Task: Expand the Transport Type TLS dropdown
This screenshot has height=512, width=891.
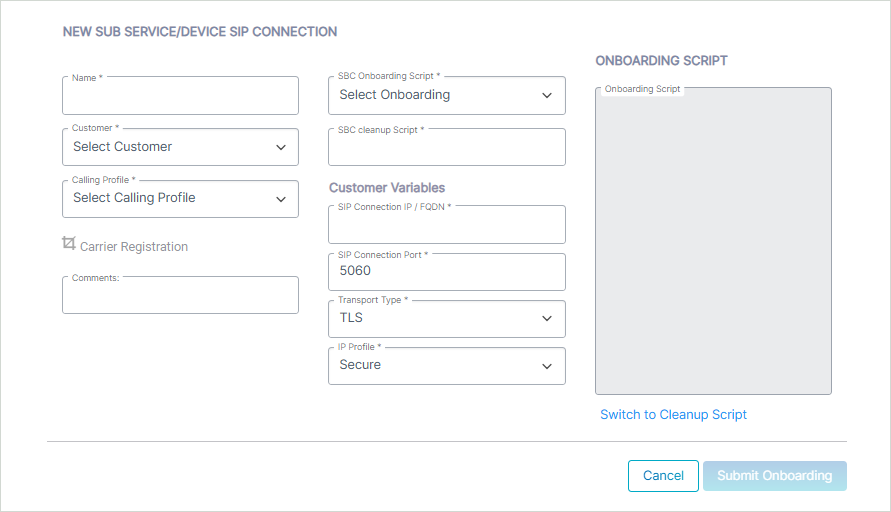Action: (447, 319)
